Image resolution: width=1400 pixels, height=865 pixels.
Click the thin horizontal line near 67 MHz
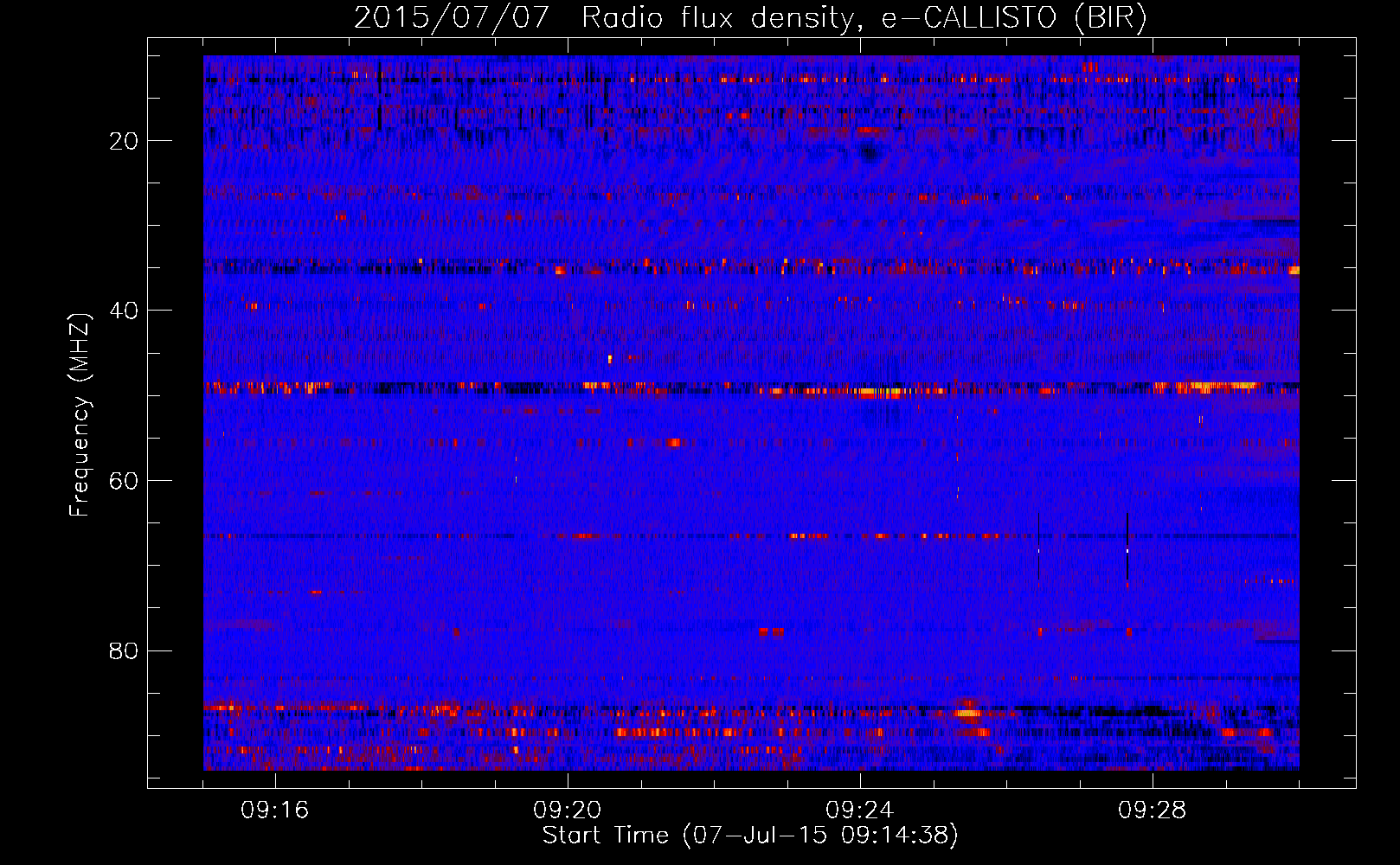751,536
